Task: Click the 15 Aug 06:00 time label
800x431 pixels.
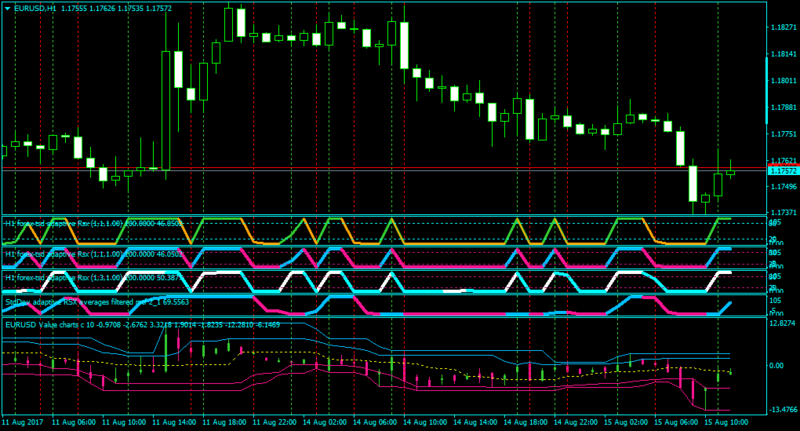Action: pyautogui.click(x=676, y=422)
